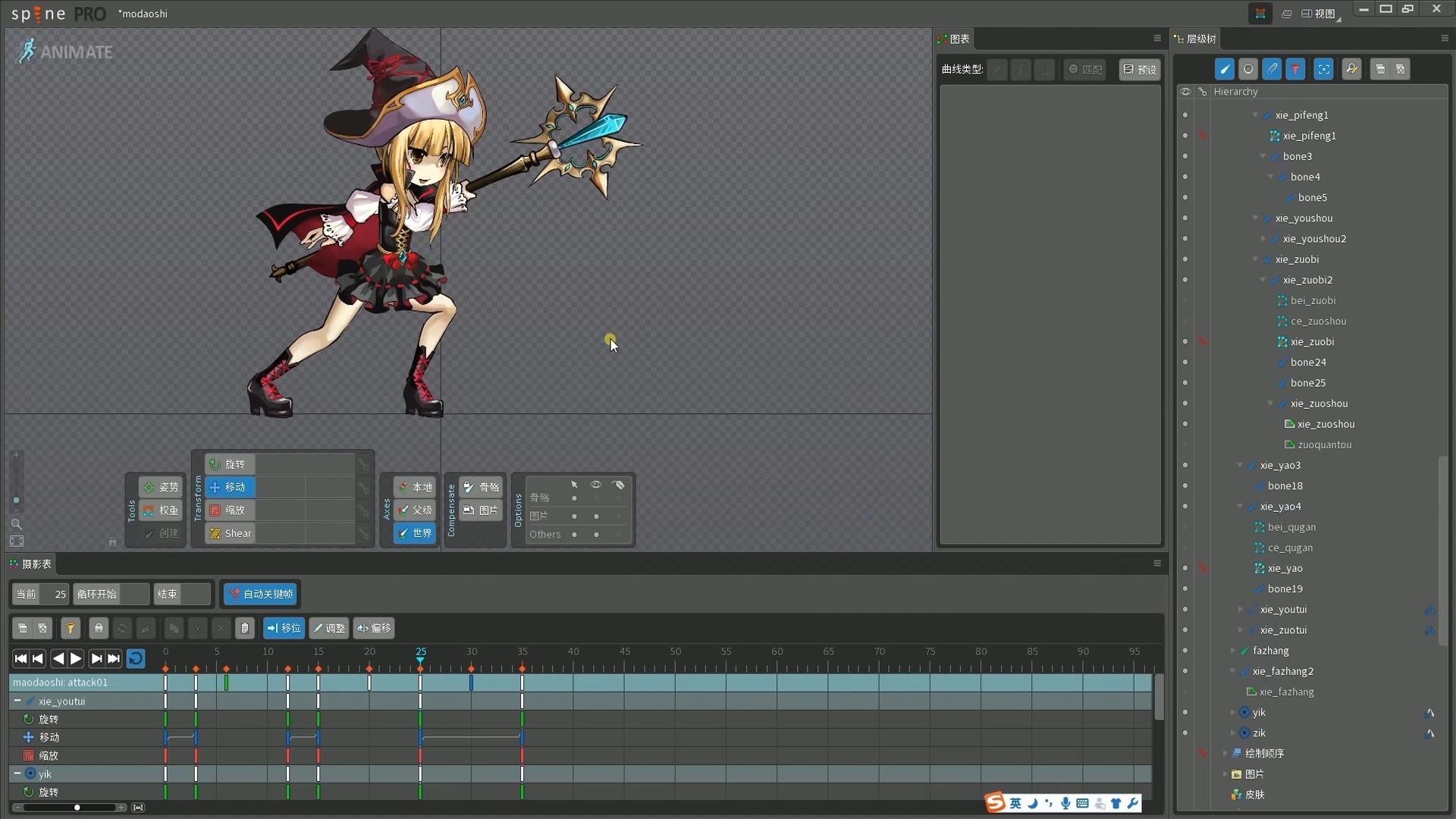Image resolution: width=1456 pixels, height=819 pixels.
Task: Click the timeline lock icon
Action: (98, 628)
